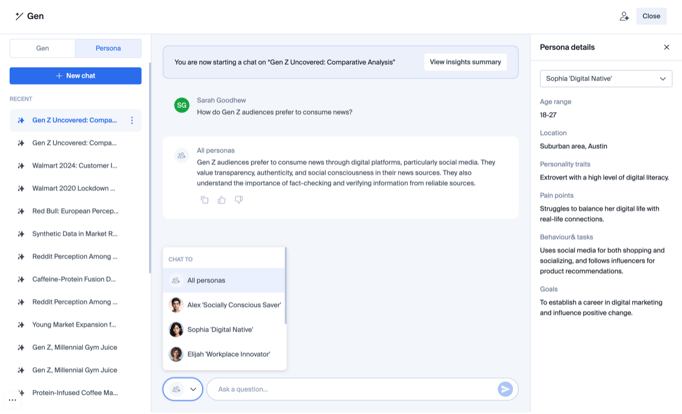Image resolution: width=682 pixels, height=414 pixels.
Task: Click the Chat To list scrollbar
Action: 285,286
